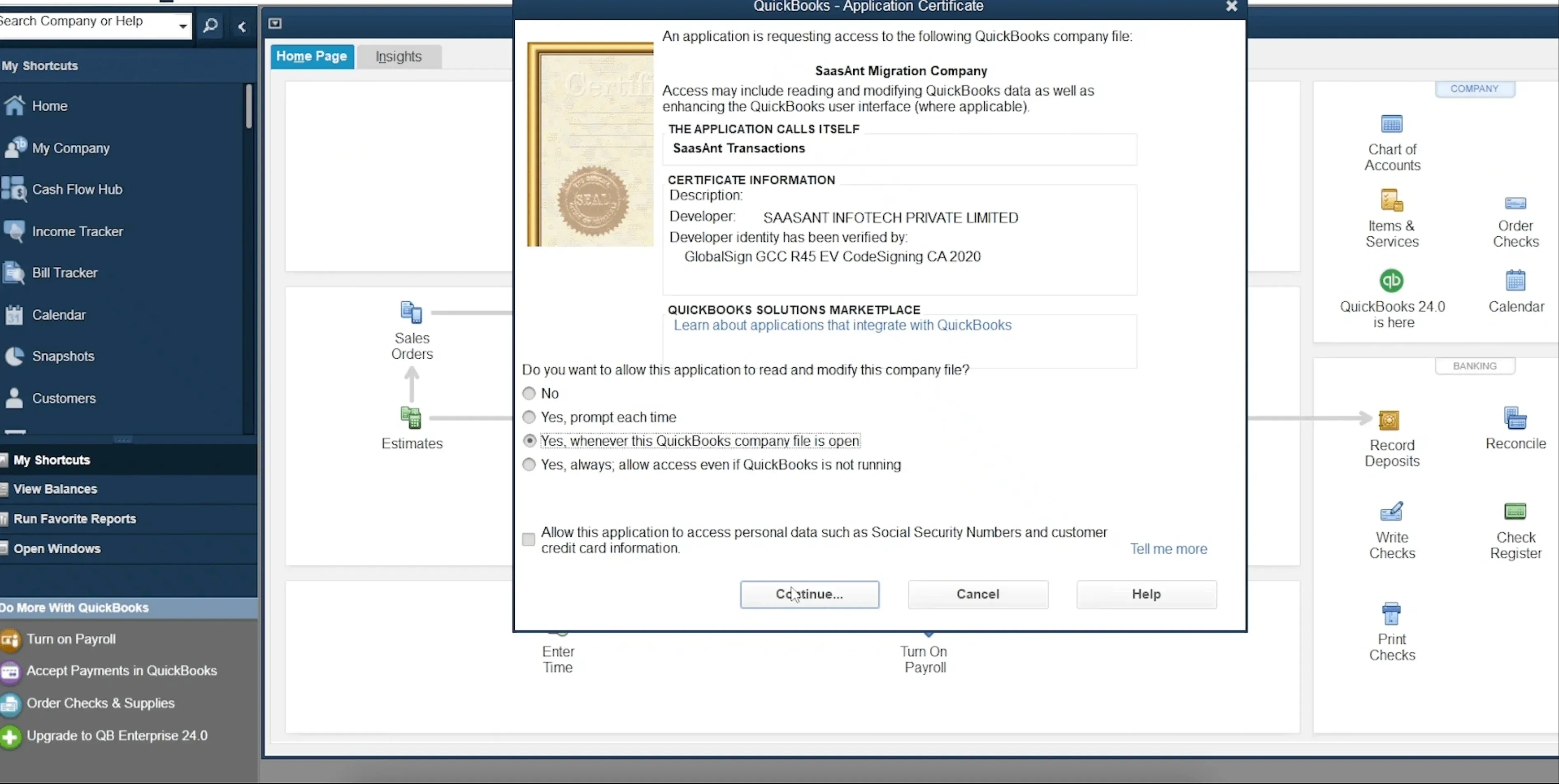This screenshot has width=1559, height=784.
Task: Click Turn on Payroll in sidebar
Action: pyautogui.click(x=59, y=639)
